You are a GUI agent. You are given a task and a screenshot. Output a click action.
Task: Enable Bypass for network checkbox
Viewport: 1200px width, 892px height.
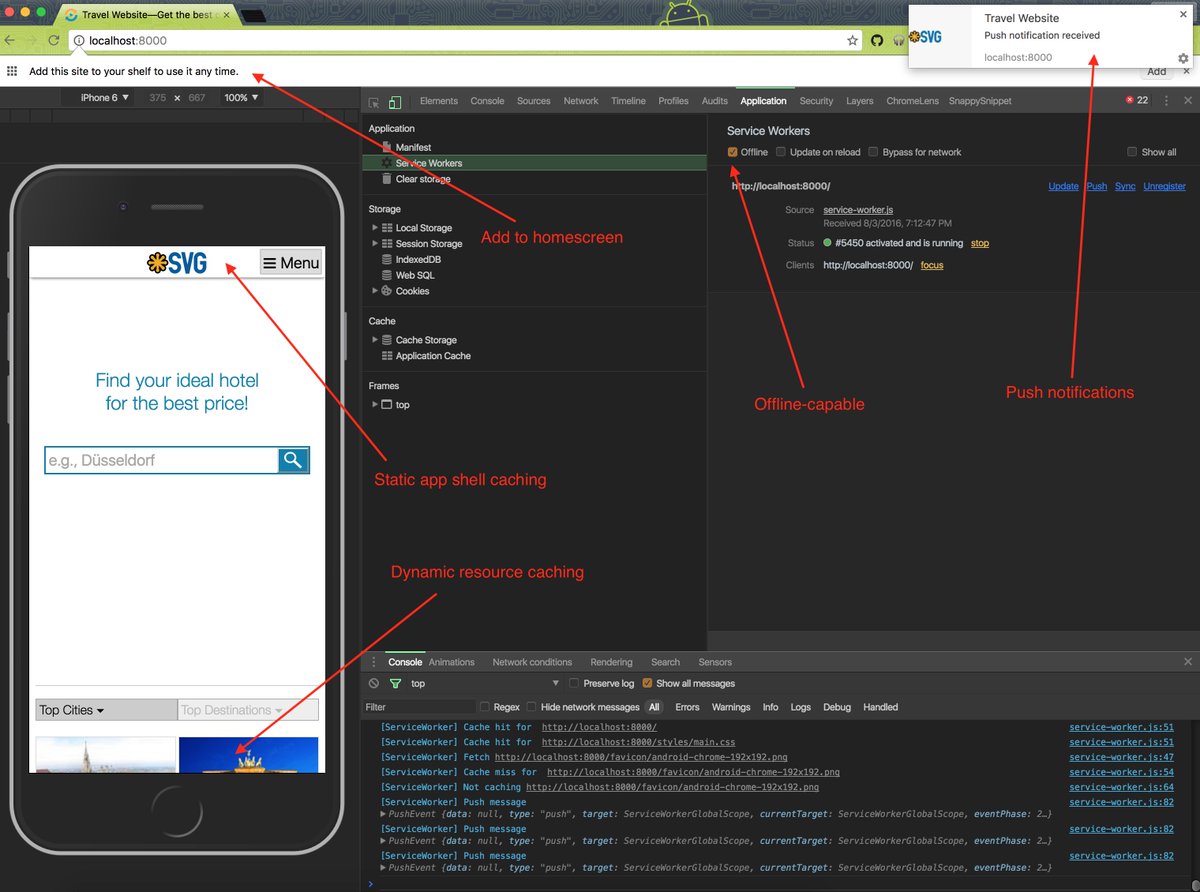click(x=873, y=152)
